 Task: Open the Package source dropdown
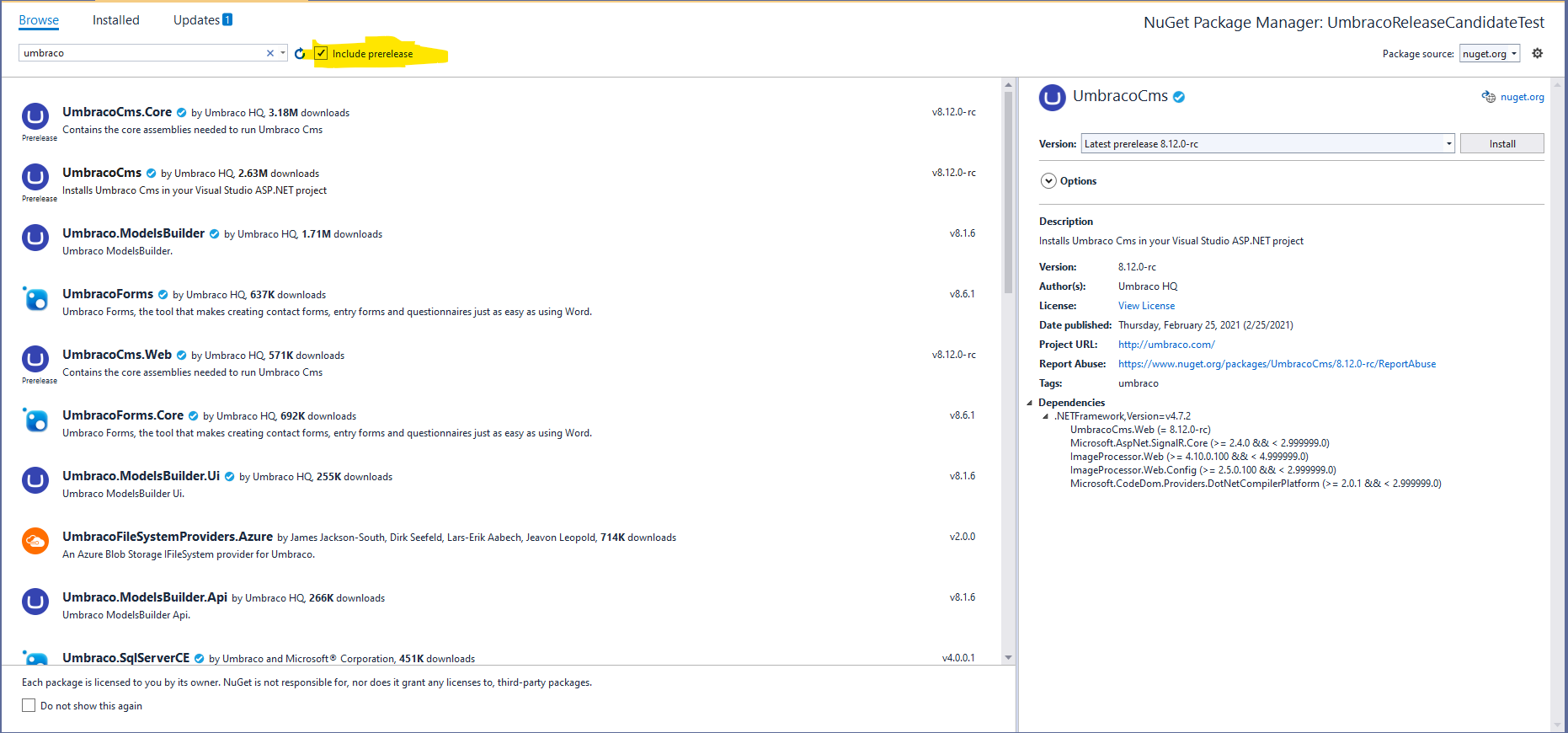(1490, 53)
